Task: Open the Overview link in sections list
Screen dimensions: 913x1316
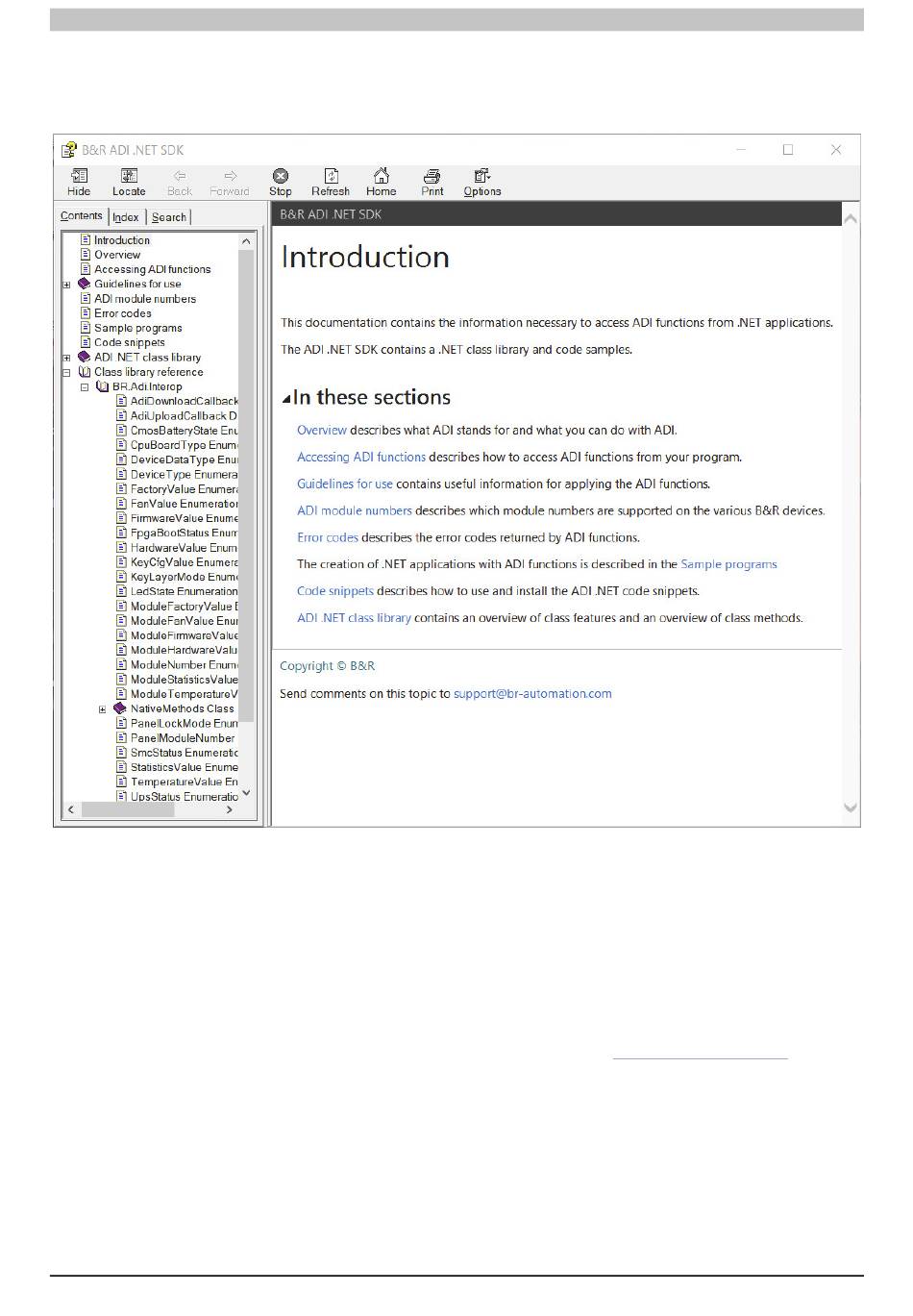Action: [x=322, y=430]
